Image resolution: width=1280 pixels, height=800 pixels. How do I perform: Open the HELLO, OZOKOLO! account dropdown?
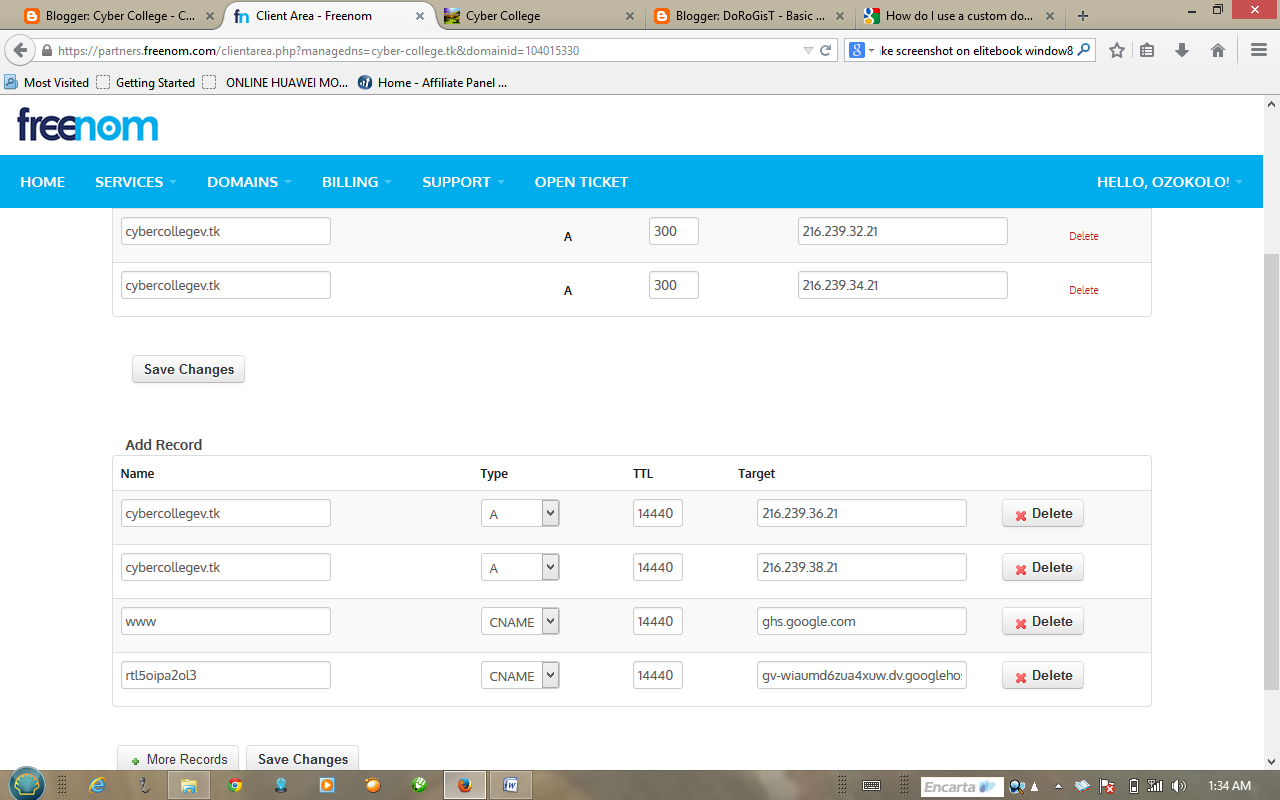[1170, 182]
